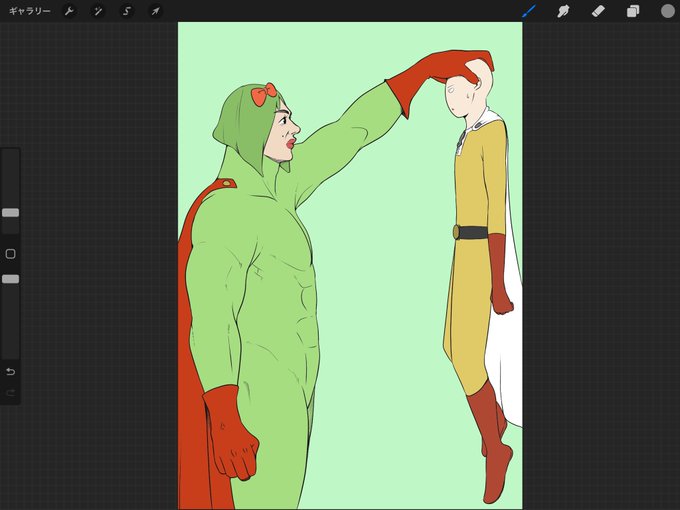Open the Actions wrench menu
The width and height of the screenshot is (680, 510).
tap(69, 11)
